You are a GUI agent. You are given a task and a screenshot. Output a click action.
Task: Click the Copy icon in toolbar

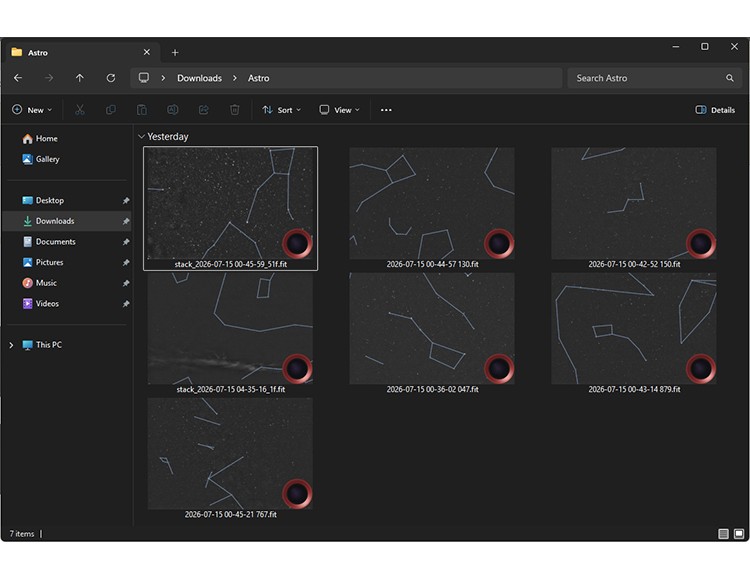tap(110, 110)
